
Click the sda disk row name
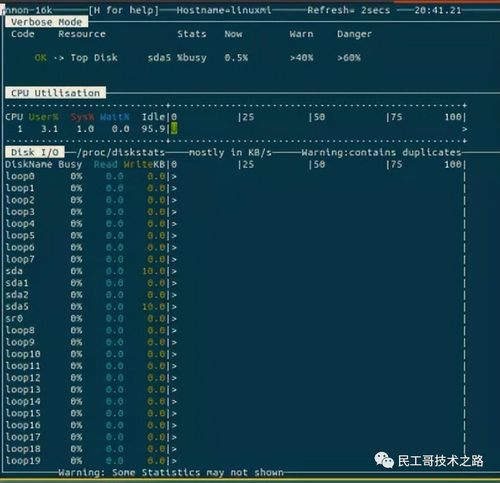pyautogui.click(x=14, y=271)
